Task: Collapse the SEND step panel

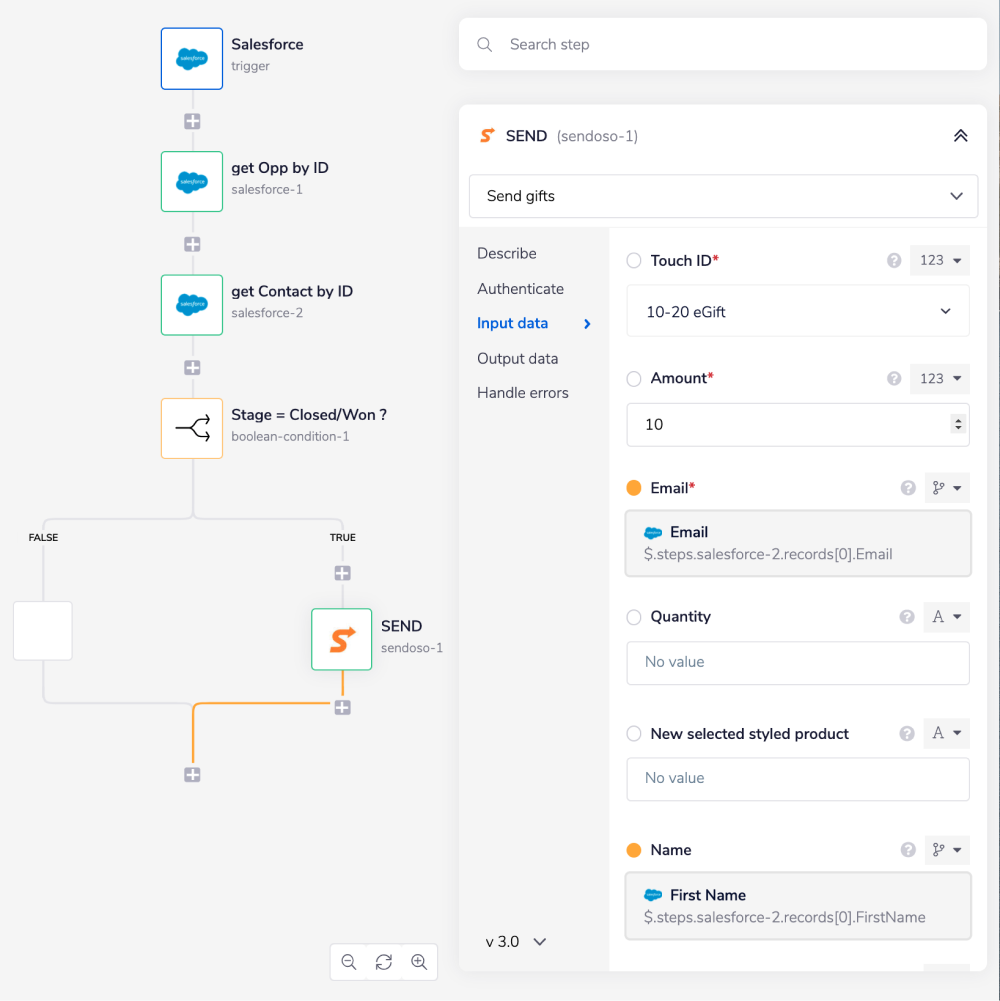Action: point(960,136)
